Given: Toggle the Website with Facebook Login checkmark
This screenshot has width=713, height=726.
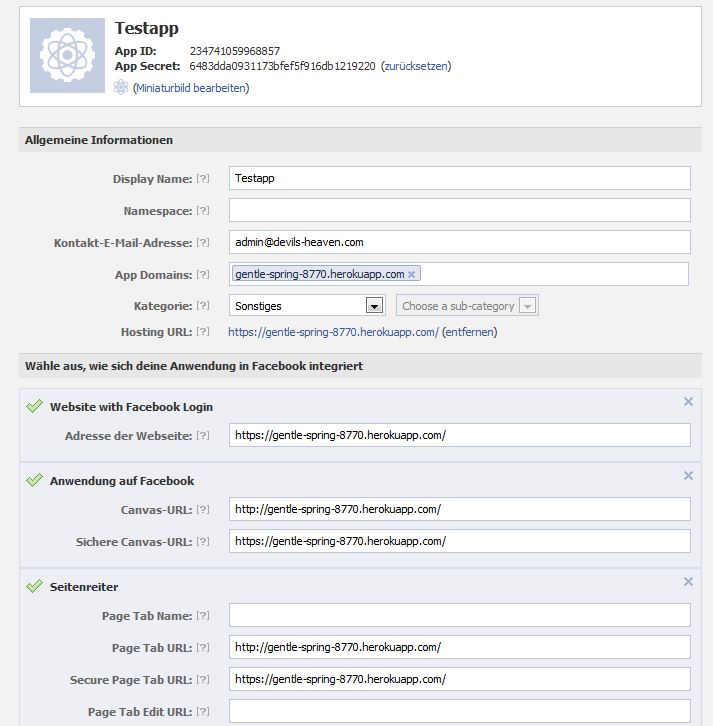Looking at the screenshot, I should pos(34,406).
